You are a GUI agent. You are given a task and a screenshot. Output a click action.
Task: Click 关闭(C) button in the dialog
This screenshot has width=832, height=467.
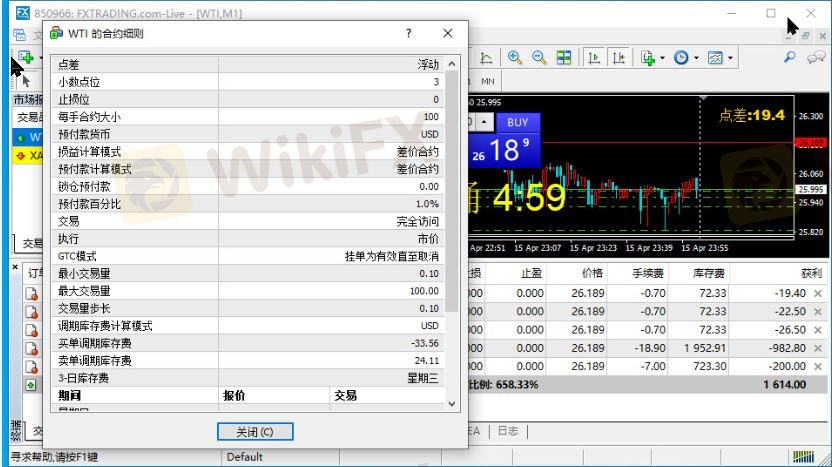[x=253, y=432]
